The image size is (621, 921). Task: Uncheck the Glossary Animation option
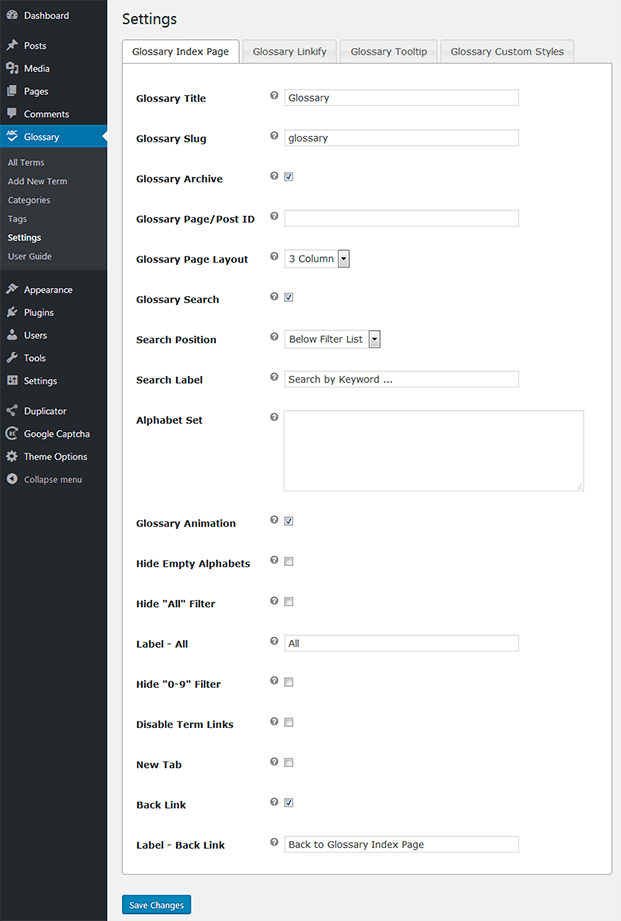tap(288, 520)
